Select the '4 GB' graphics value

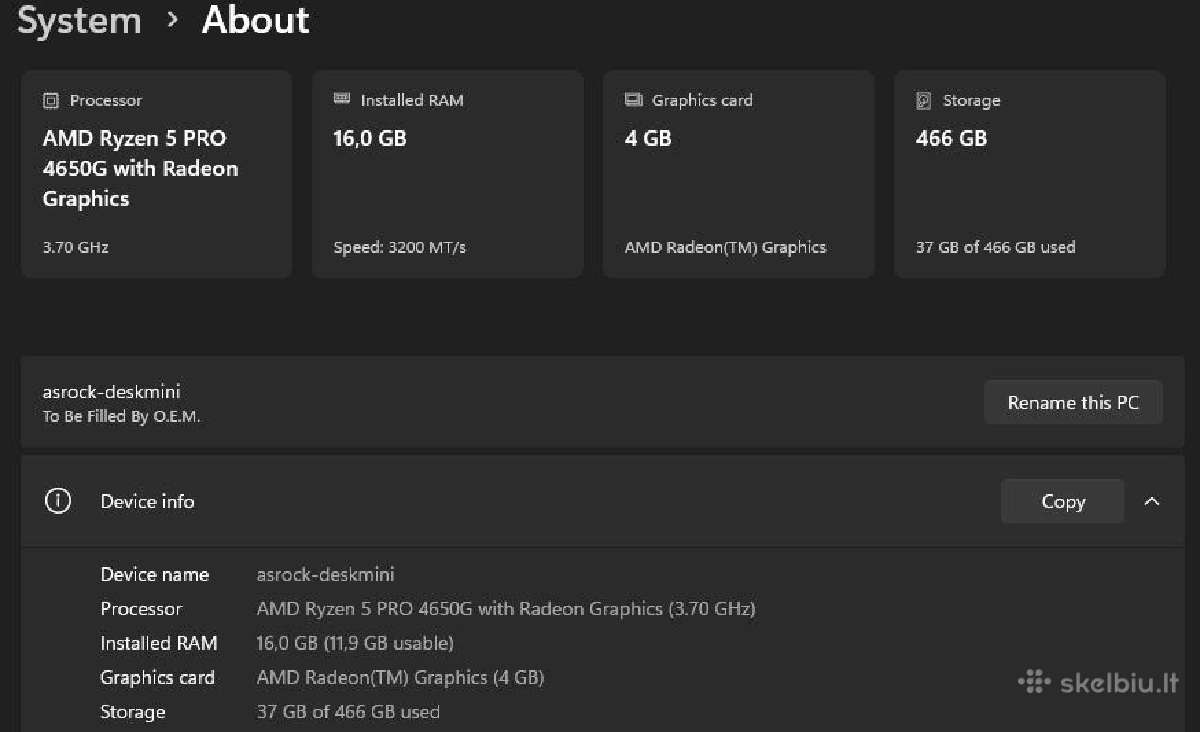(x=648, y=139)
